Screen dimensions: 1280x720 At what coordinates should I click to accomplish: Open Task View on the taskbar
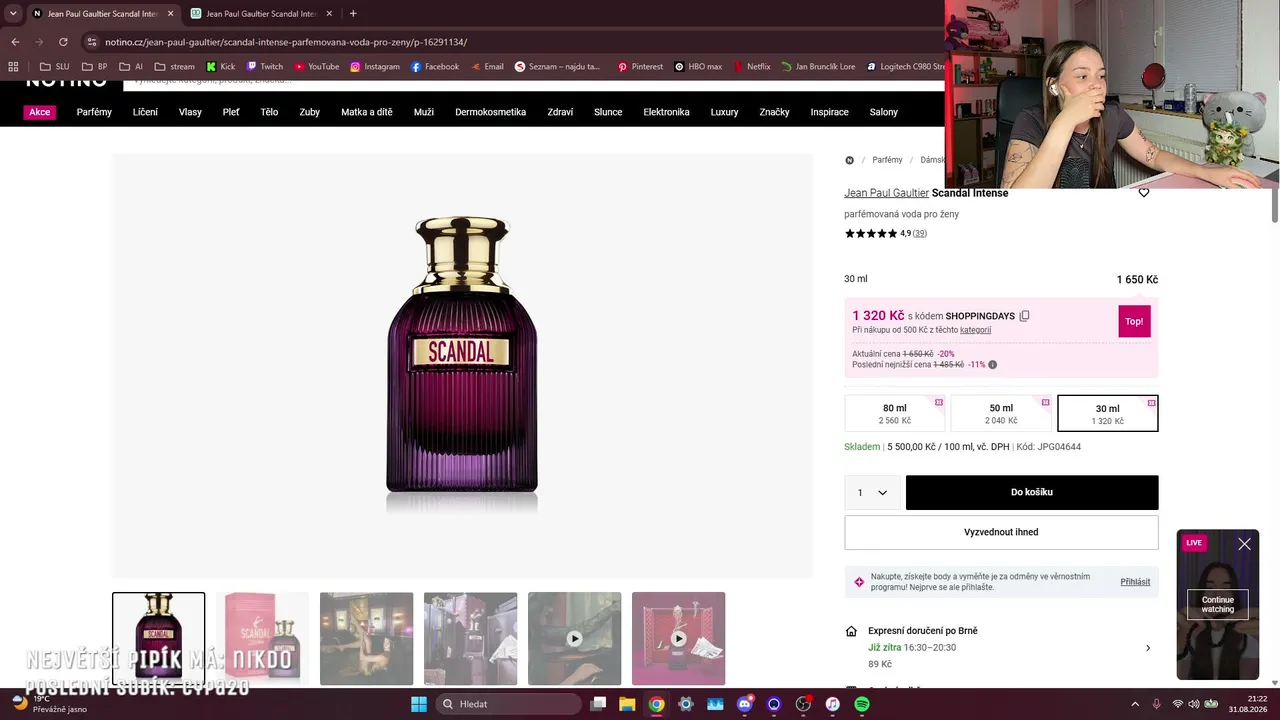(x=598, y=704)
